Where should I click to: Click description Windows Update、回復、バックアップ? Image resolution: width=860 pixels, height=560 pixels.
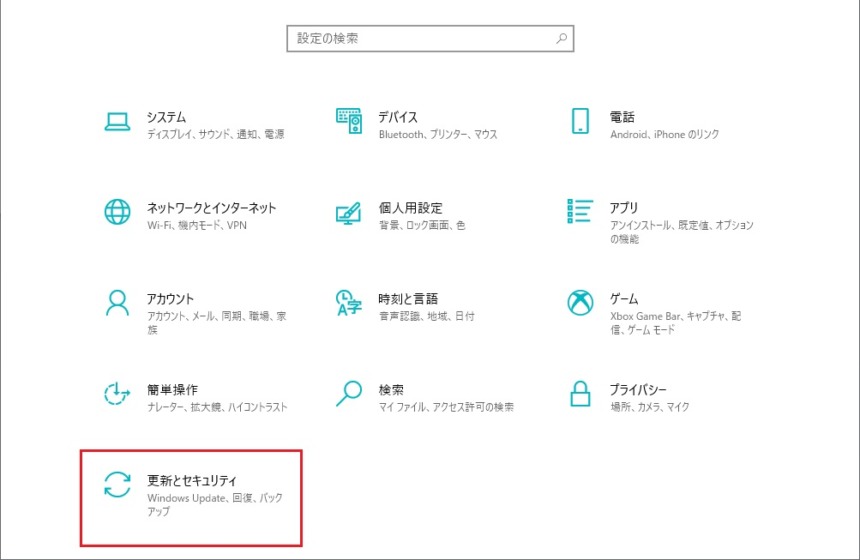click(215, 505)
